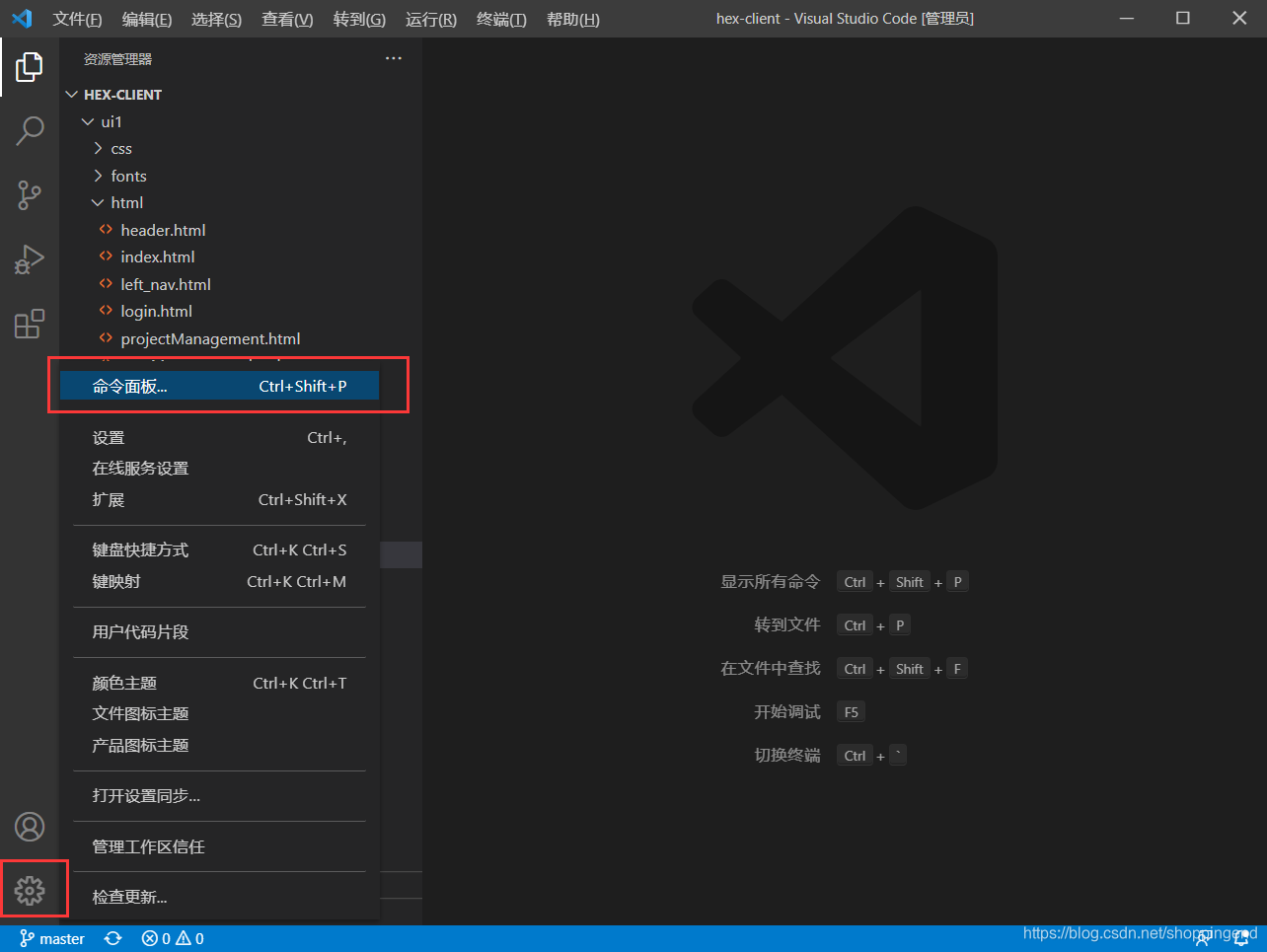Click the 显示所有命令 hint text
This screenshot has width=1267, height=952.
tap(770, 582)
